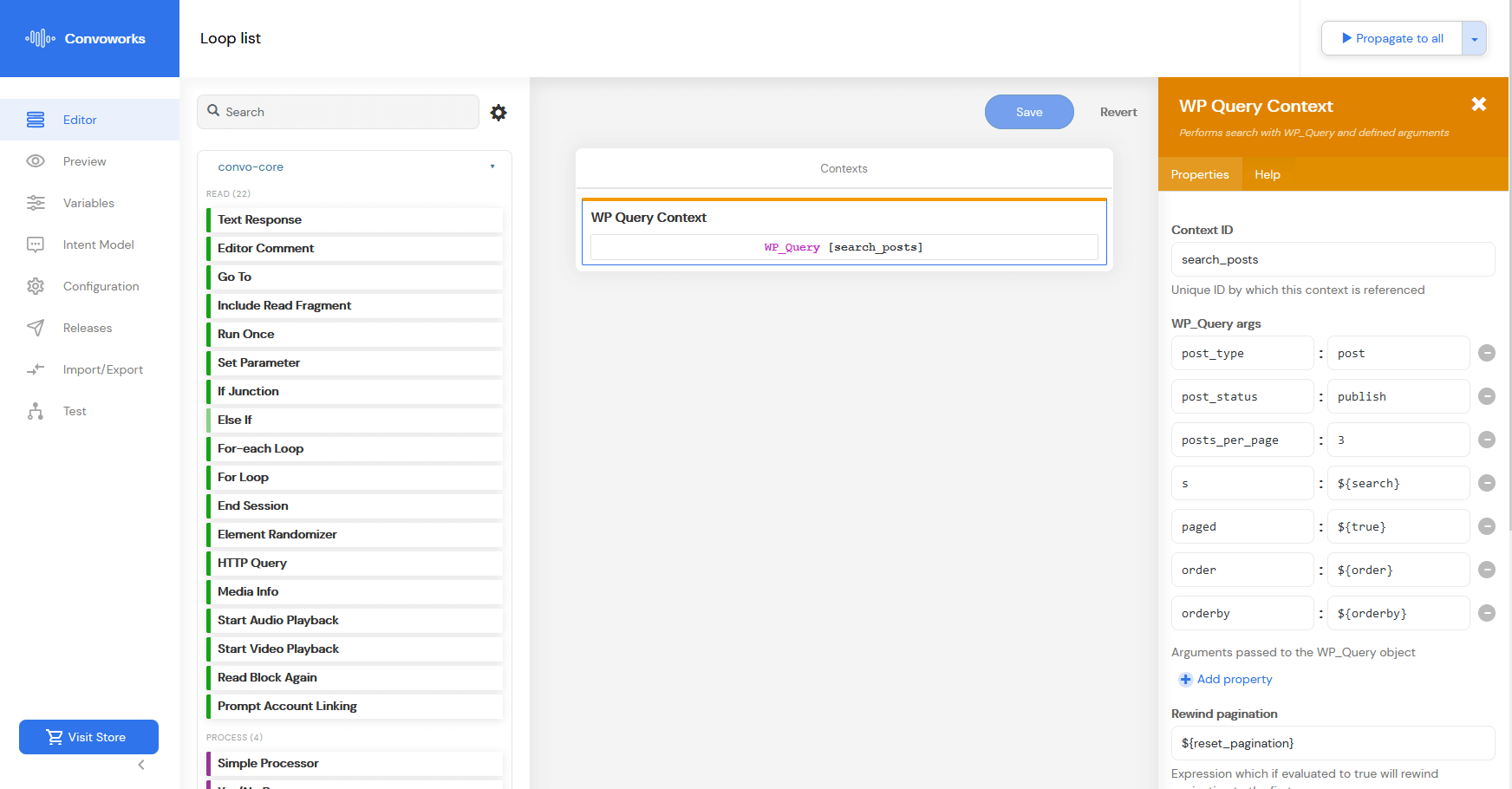1512x789 pixels.
Task: Select Include Read Fragment component
Action: [x=355, y=305]
